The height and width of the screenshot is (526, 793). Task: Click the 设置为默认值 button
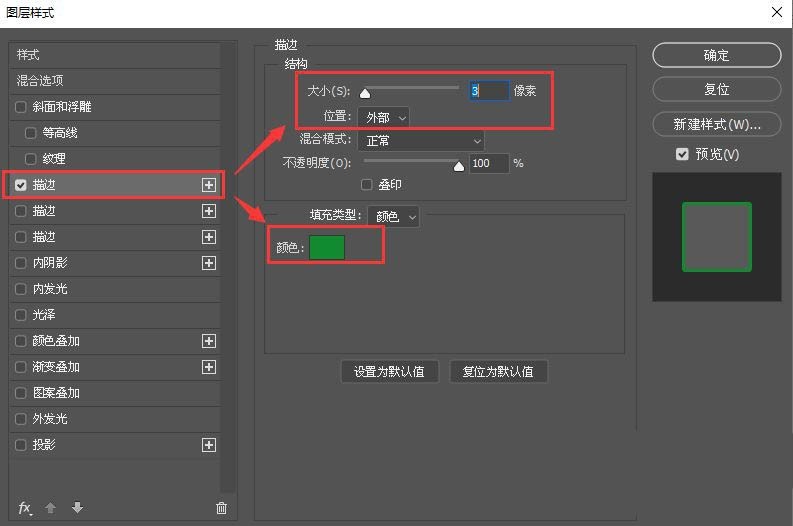[x=389, y=371]
